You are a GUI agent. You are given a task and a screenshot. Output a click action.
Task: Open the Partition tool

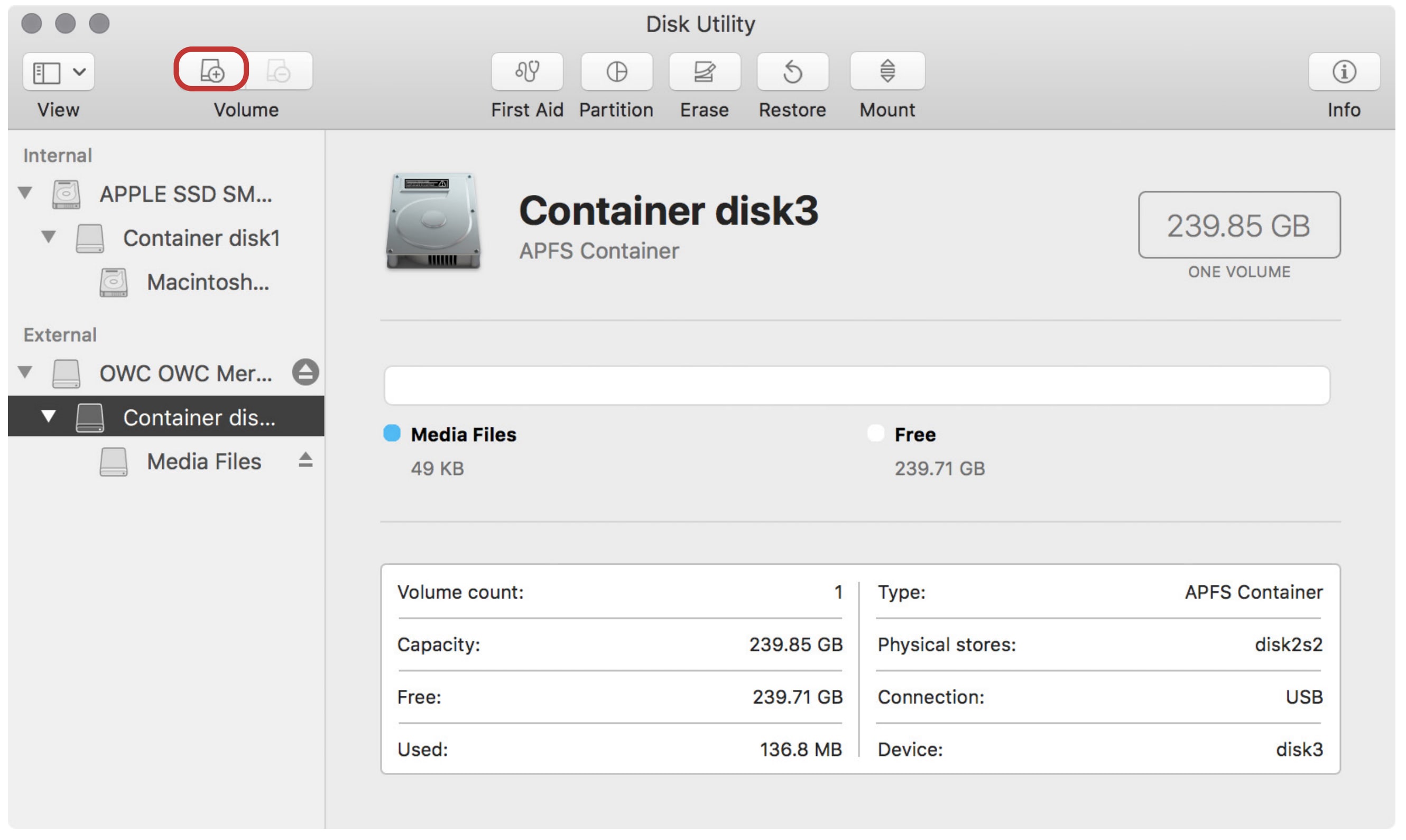pos(616,71)
